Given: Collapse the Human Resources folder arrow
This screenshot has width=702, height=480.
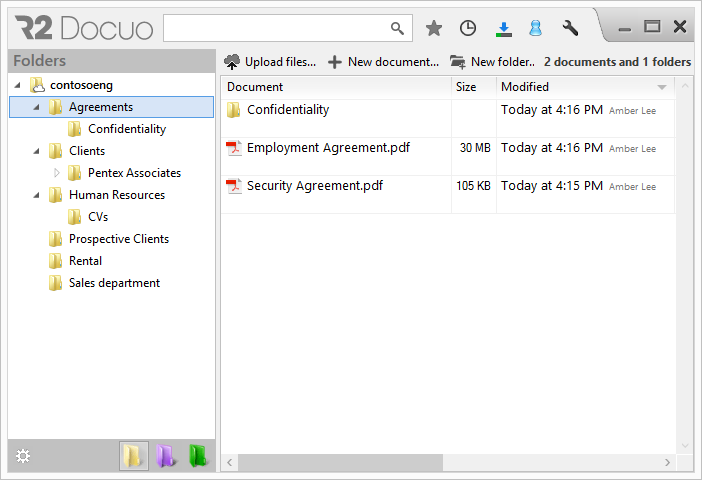Looking at the screenshot, I should coord(37,195).
